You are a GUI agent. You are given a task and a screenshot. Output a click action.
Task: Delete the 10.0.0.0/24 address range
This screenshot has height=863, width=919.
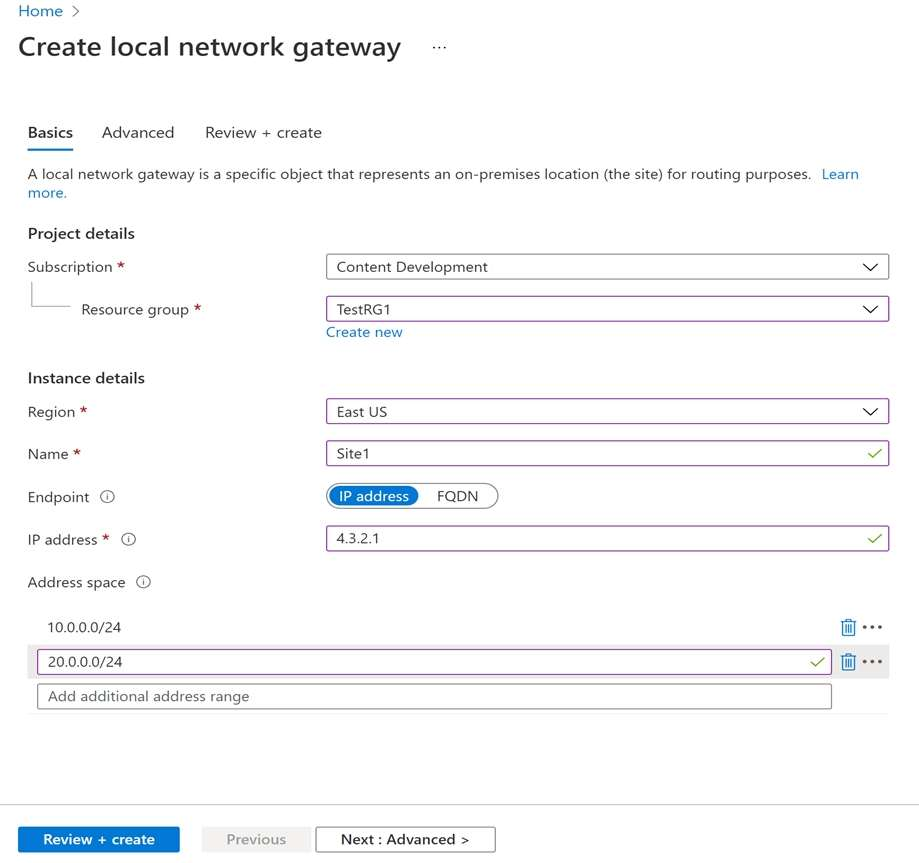coord(848,627)
